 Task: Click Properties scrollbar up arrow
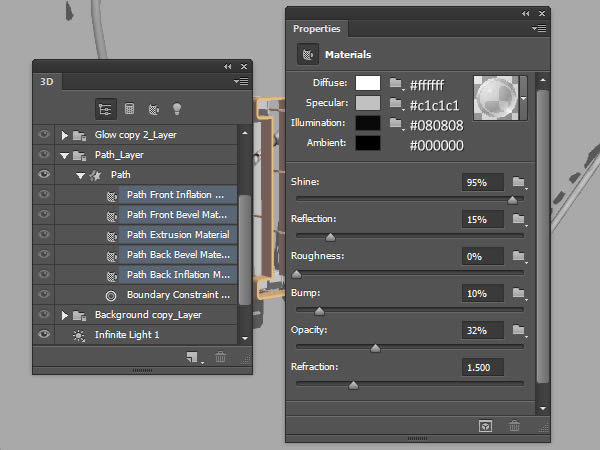[543, 80]
